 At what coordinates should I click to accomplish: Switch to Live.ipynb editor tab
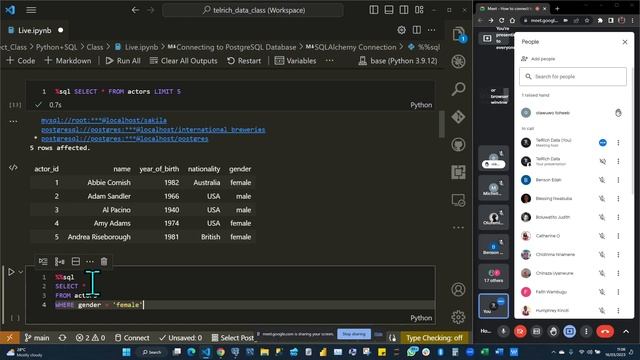pyautogui.click(x=35, y=30)
